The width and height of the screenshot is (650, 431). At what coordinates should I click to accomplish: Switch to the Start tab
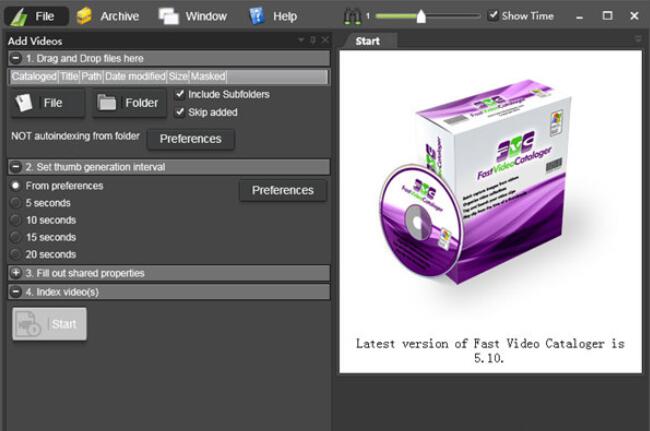click(367, 41)
